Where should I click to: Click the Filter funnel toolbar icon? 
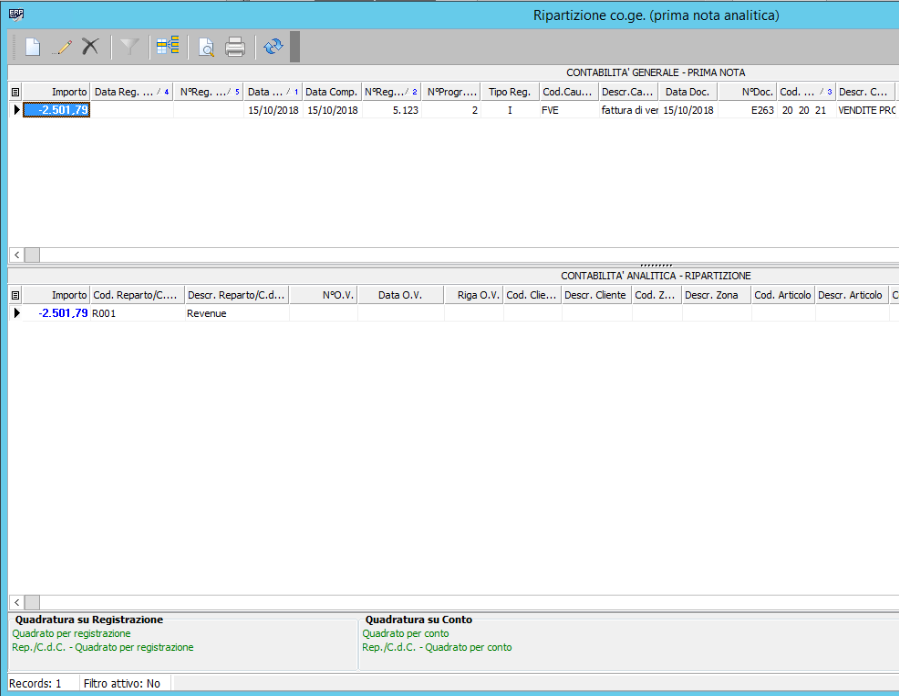pos(129,47)
